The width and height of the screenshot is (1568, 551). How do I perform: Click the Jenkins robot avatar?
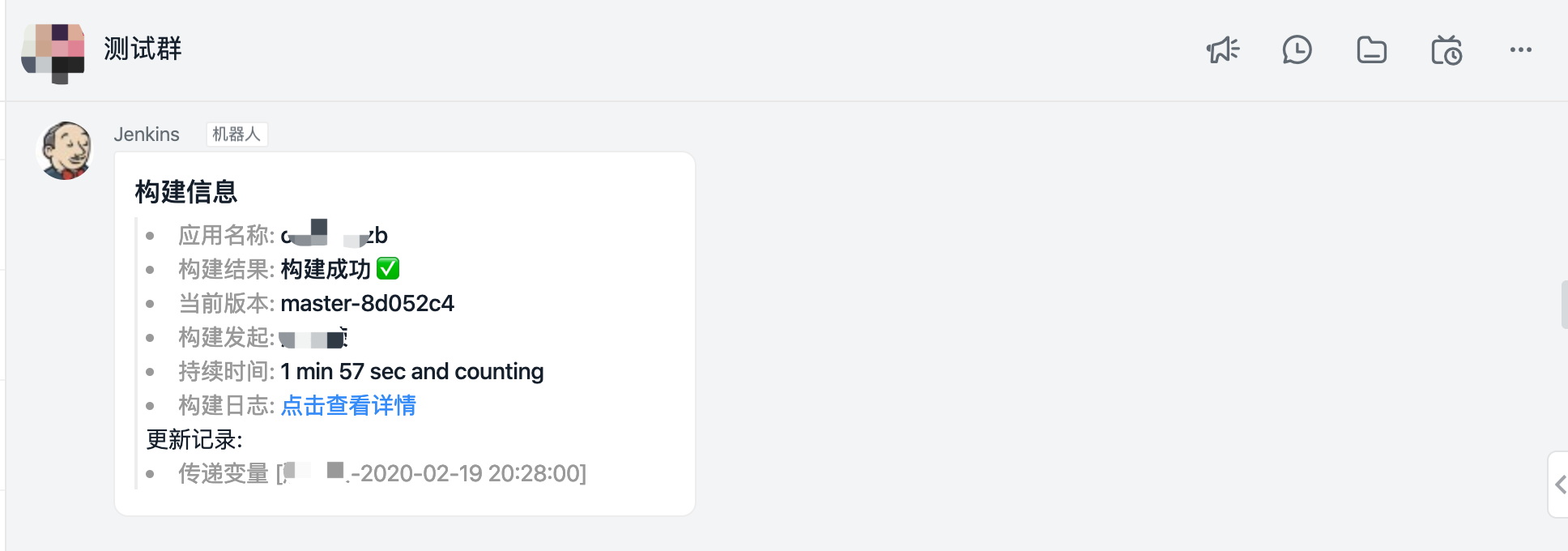66,151
